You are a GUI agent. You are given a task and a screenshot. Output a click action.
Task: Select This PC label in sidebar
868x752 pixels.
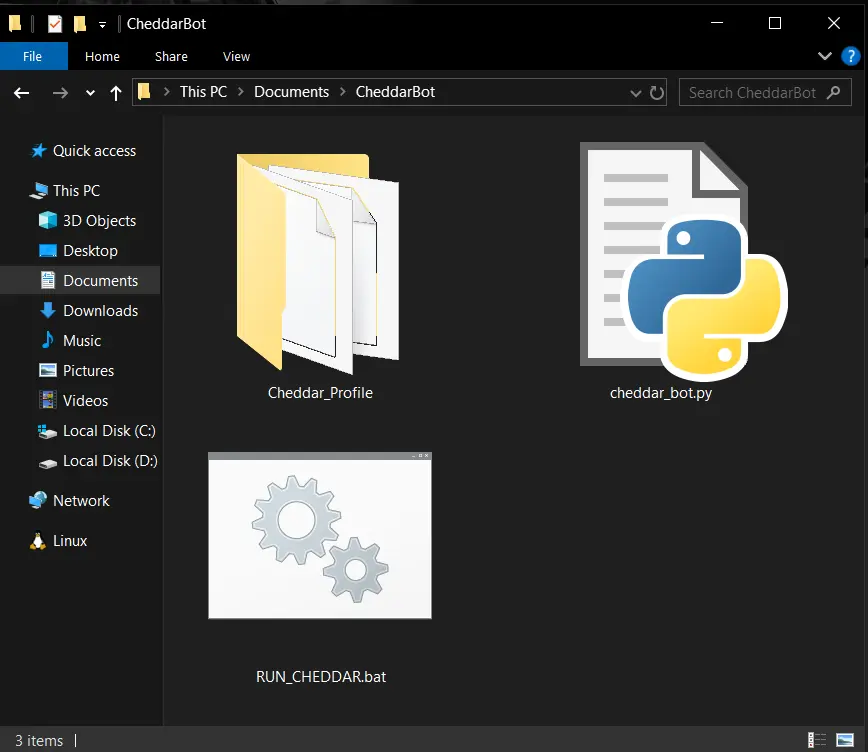(76, 190)
